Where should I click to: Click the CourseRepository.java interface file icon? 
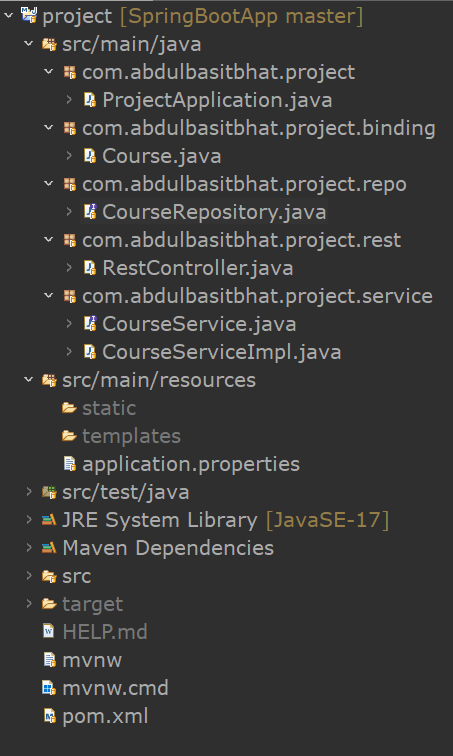(x=90, y=212)
